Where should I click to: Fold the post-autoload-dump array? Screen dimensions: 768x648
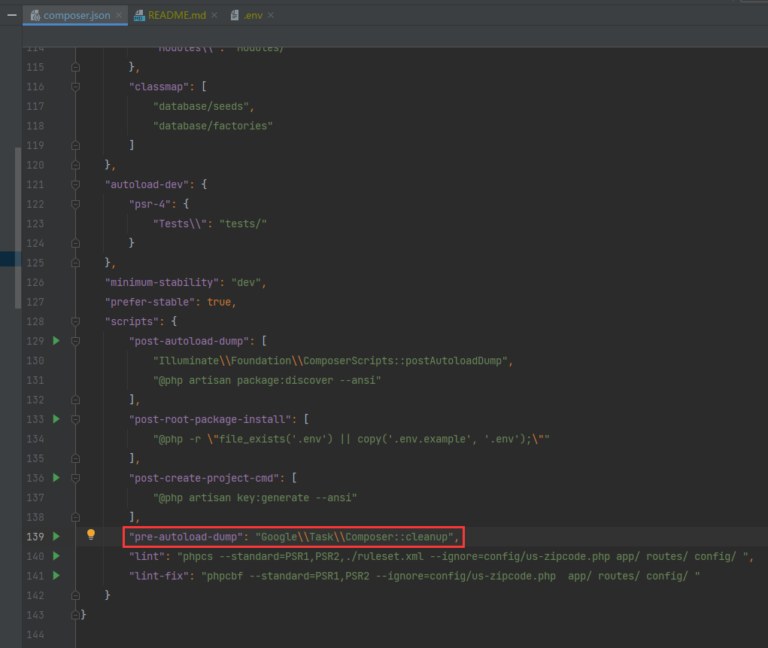[x=75, y=341]
